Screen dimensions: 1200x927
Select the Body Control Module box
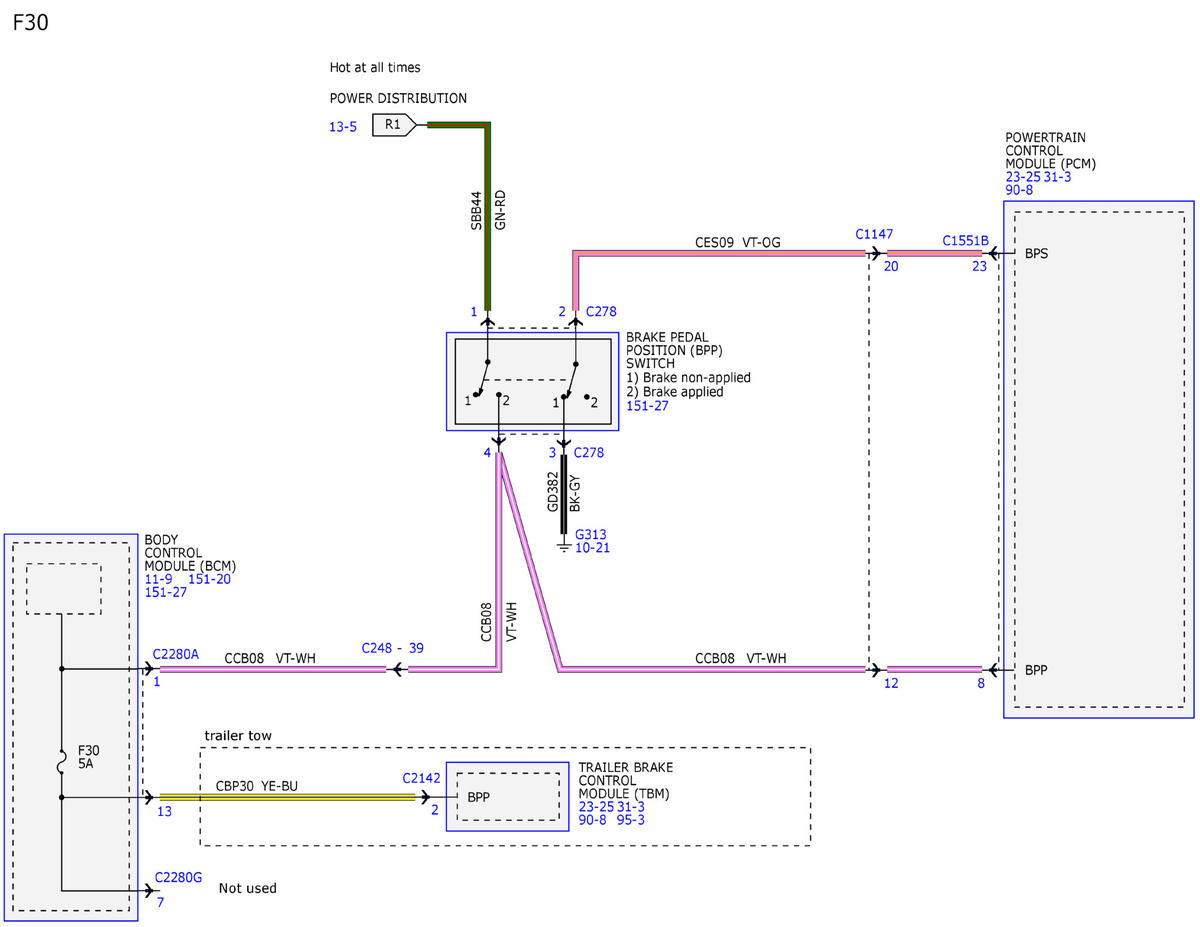coord(71,727)
